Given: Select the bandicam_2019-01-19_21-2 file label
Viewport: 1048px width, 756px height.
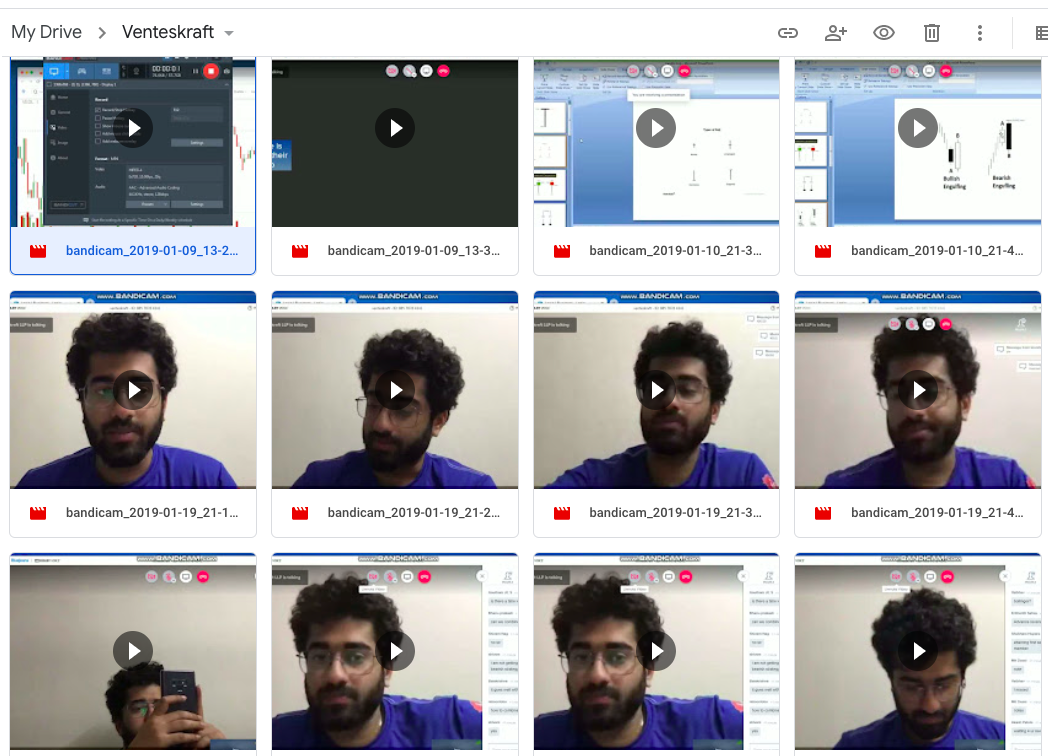Looking at the screenshot, I should click(413, 513).
